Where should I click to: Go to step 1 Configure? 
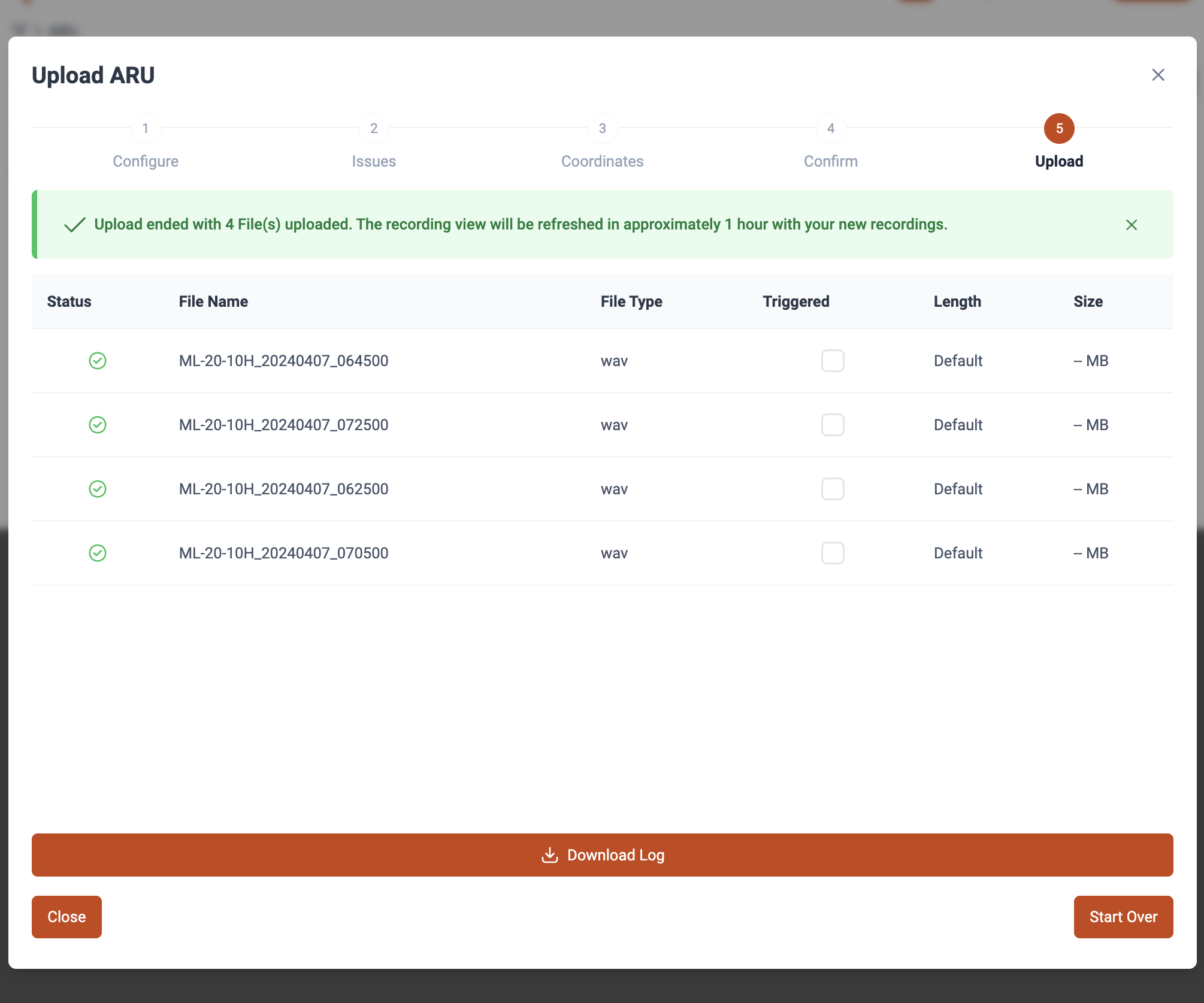click(146, 128)
